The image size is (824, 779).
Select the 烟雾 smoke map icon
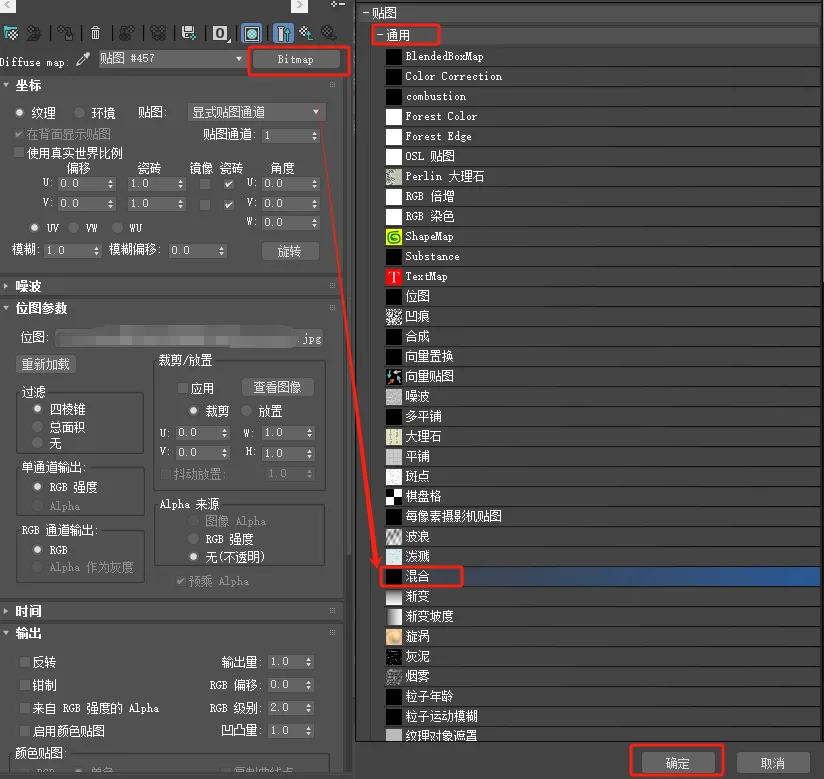point(394,677)
